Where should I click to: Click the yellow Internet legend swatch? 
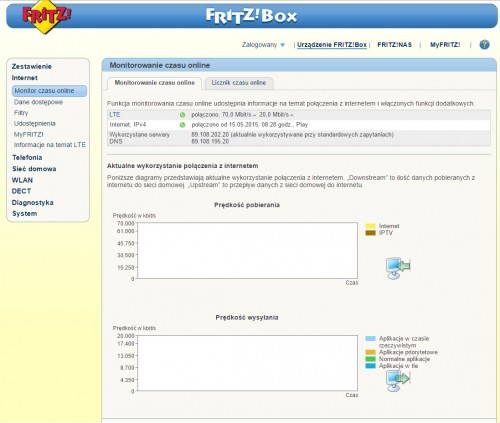371,226
